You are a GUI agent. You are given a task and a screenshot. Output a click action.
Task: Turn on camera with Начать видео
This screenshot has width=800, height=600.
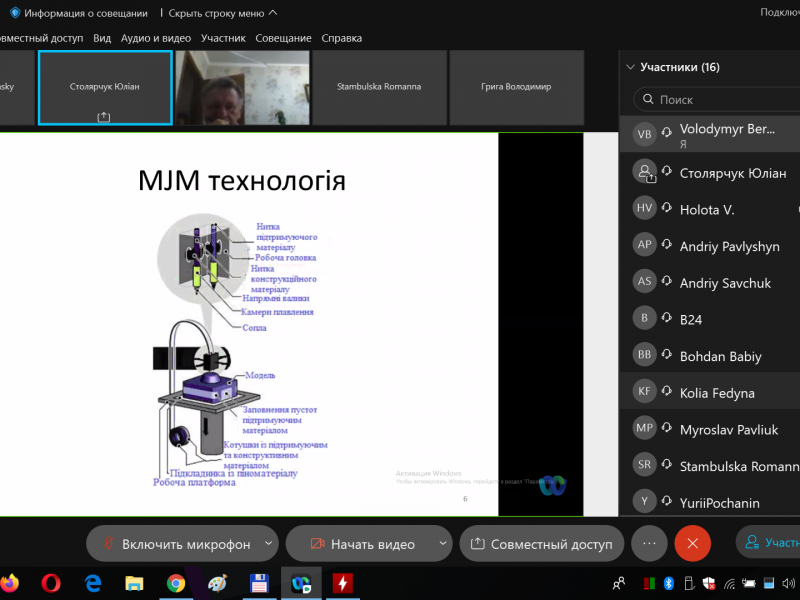tap(361, 544)
